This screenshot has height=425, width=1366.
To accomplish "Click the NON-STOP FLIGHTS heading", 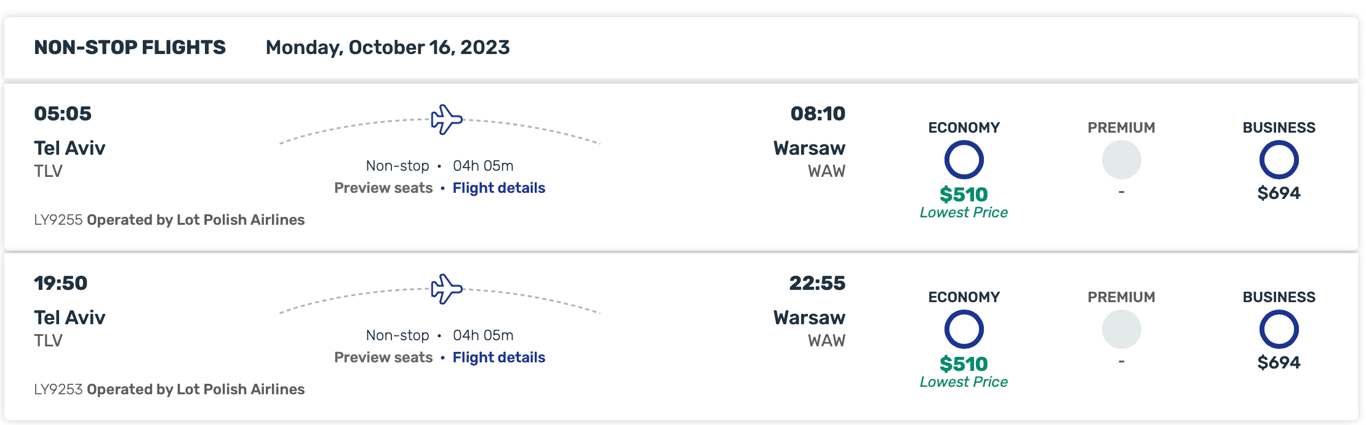I will 130,47.
